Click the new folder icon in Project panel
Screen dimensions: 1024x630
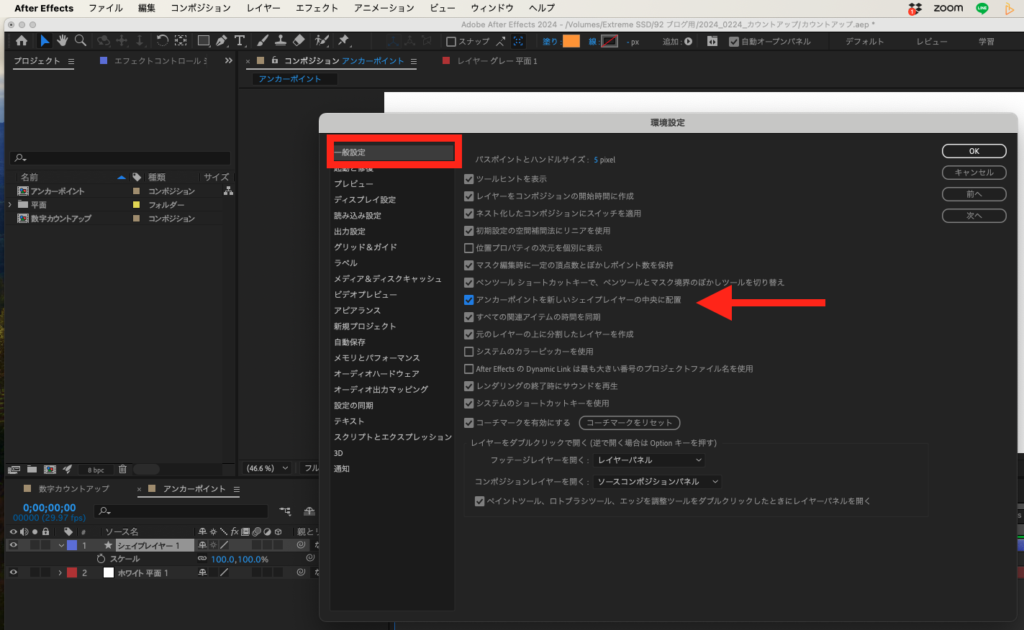31,468
